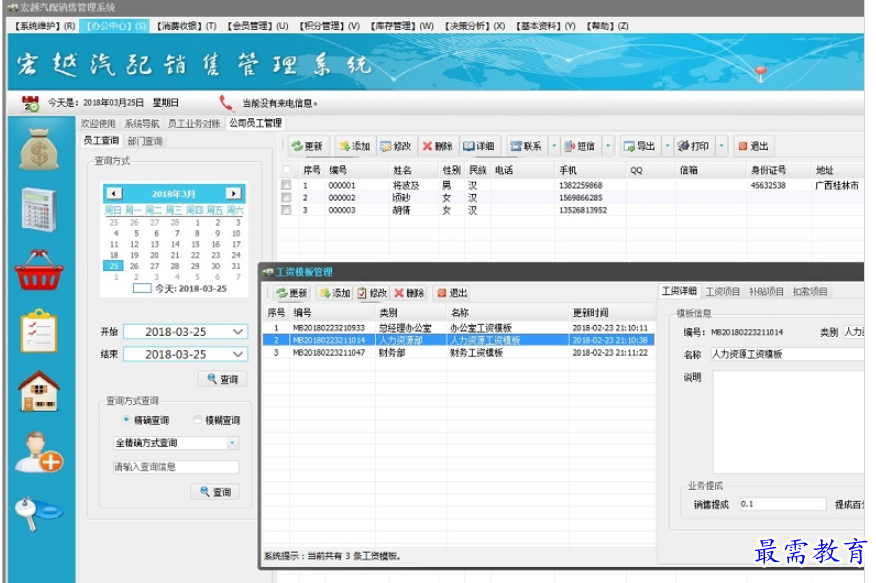Tick the header select-all checkbox
This screenshot has width=876, height=583.
[x=287, y=170]
